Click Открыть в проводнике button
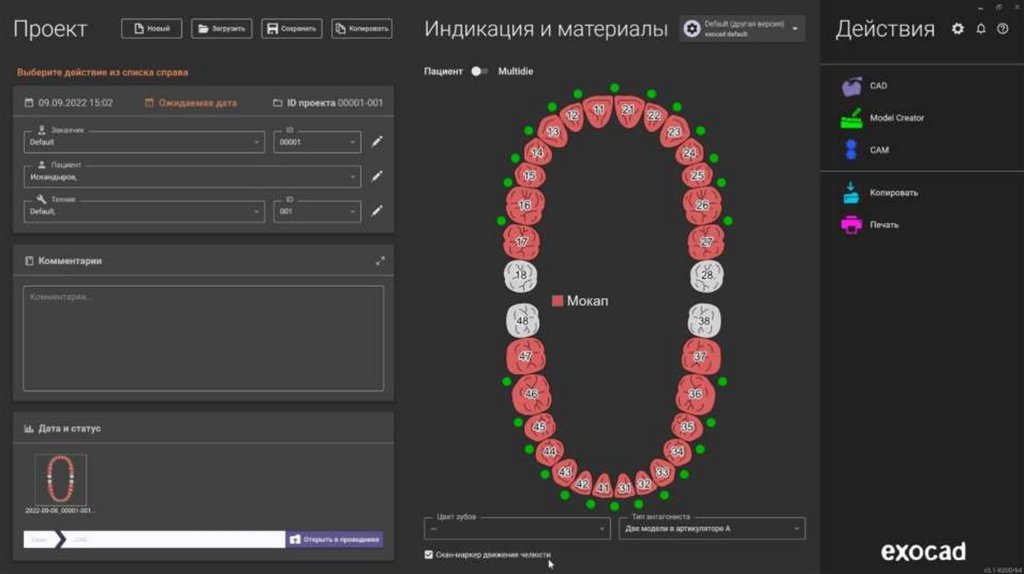This screenshot has width=1024, height=574. (x=334, y=539)
